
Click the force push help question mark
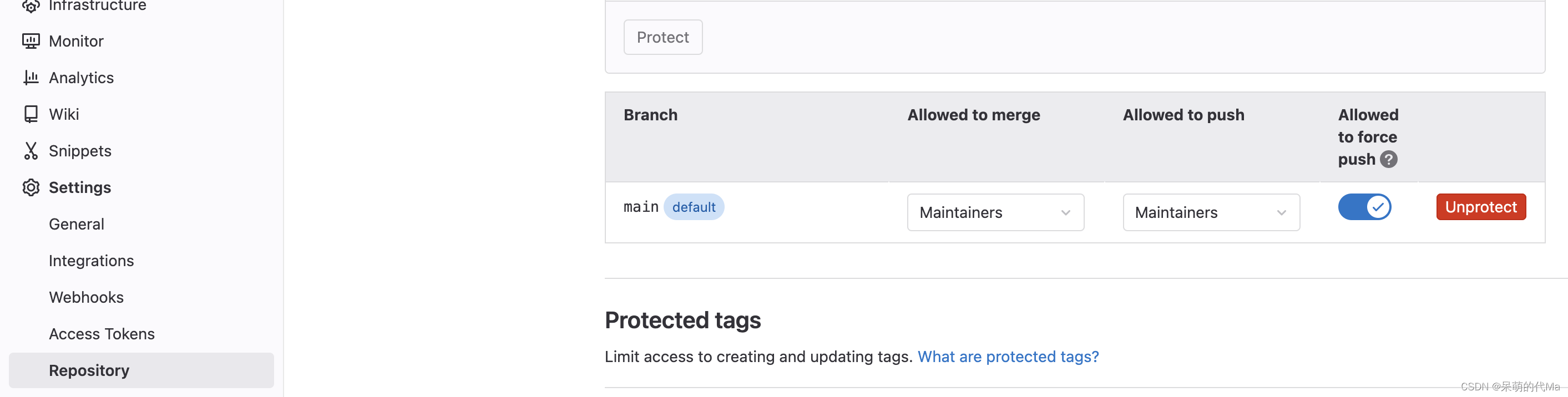(x=1388, y=159)
